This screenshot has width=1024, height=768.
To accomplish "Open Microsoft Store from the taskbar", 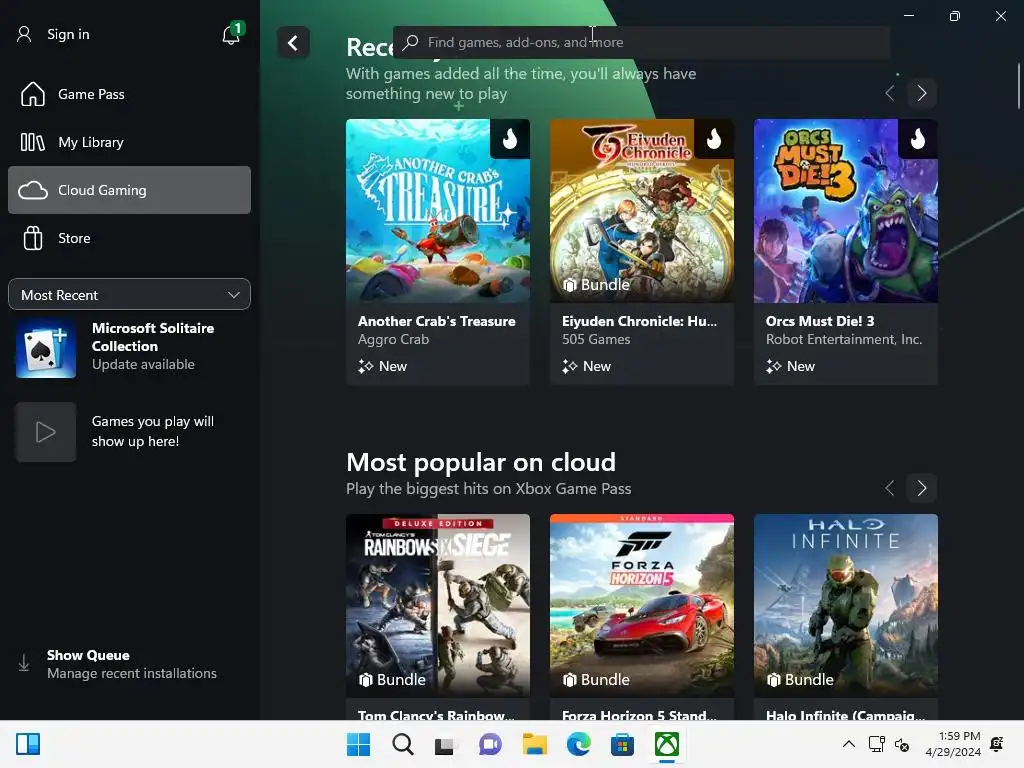I will point(622,744).
